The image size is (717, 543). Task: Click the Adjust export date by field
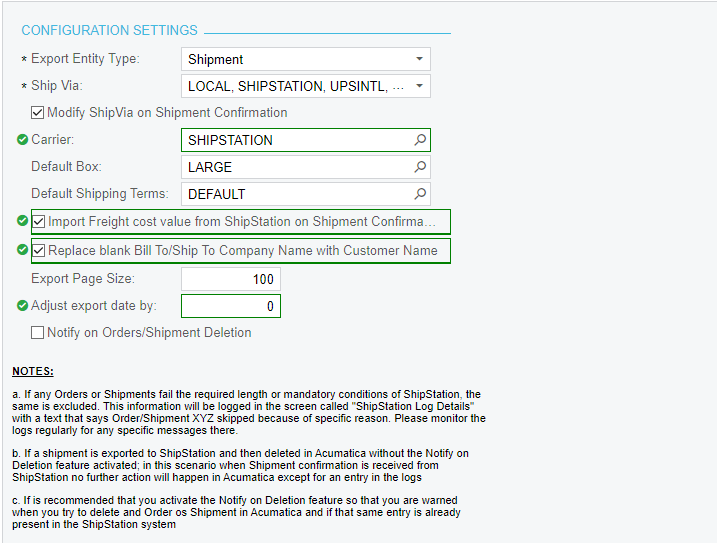point(231,306)
